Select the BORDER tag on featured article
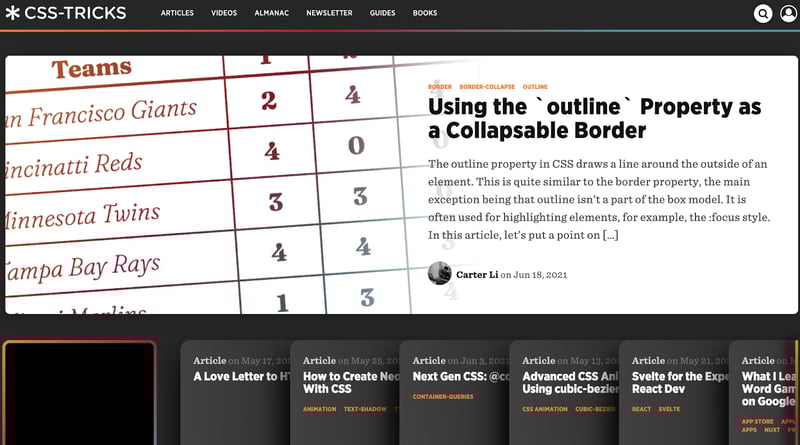800x445 pixels. click(440, 87)
